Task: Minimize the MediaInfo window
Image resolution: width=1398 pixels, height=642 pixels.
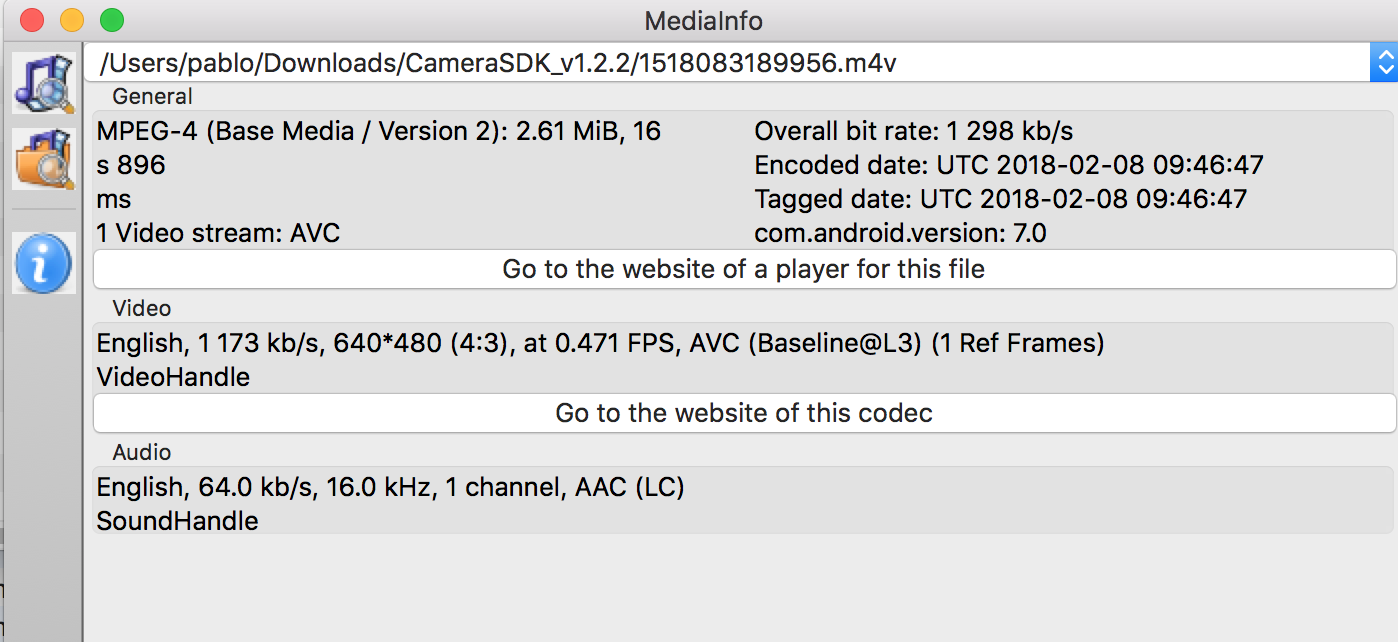Action: (72, 19)
